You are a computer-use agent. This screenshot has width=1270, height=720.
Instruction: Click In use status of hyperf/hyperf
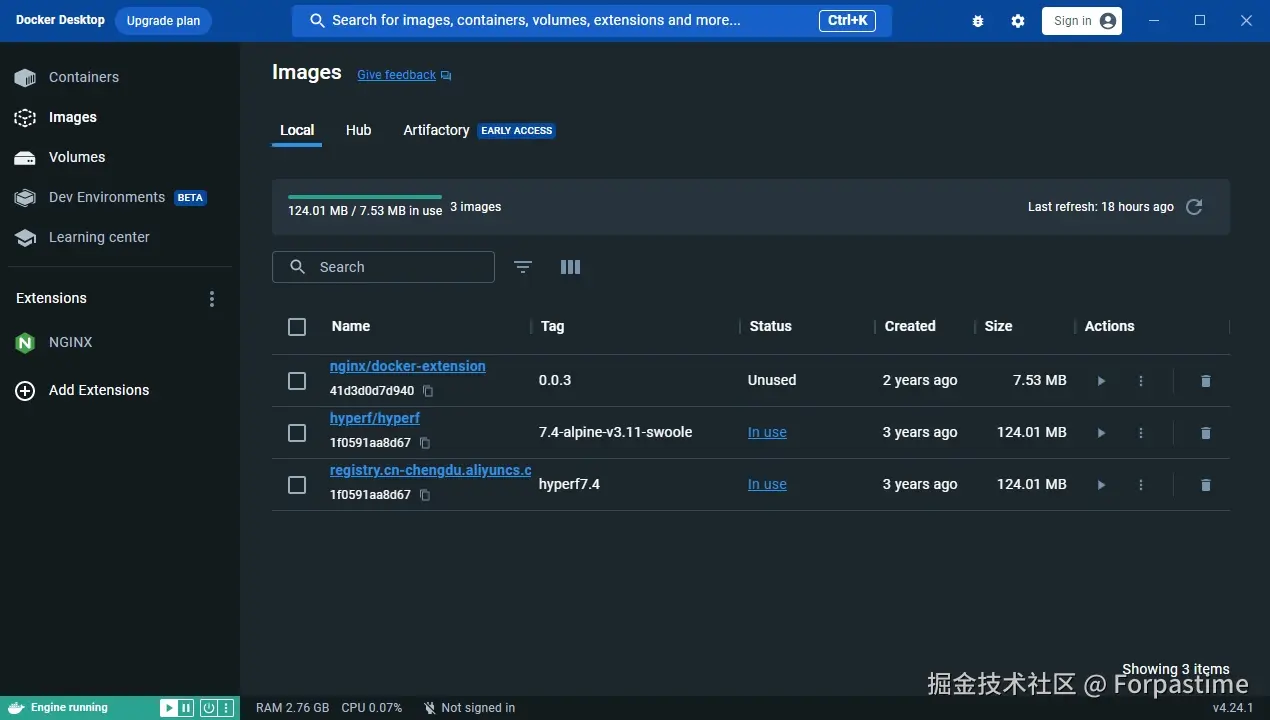click(767, 433)
